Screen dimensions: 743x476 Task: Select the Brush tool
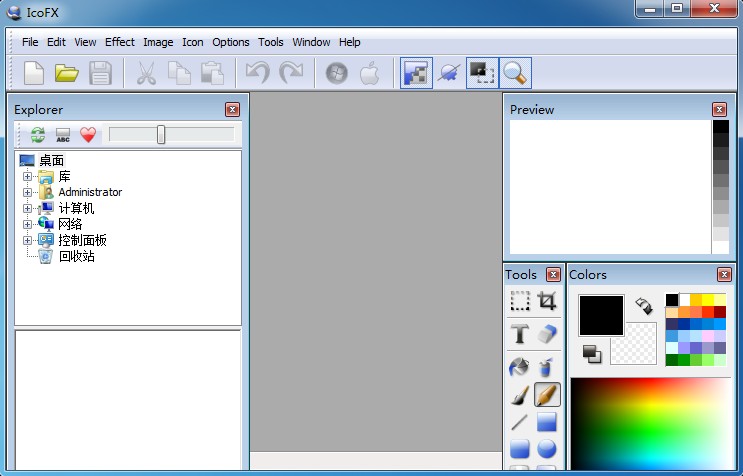[x=520, y=395]
